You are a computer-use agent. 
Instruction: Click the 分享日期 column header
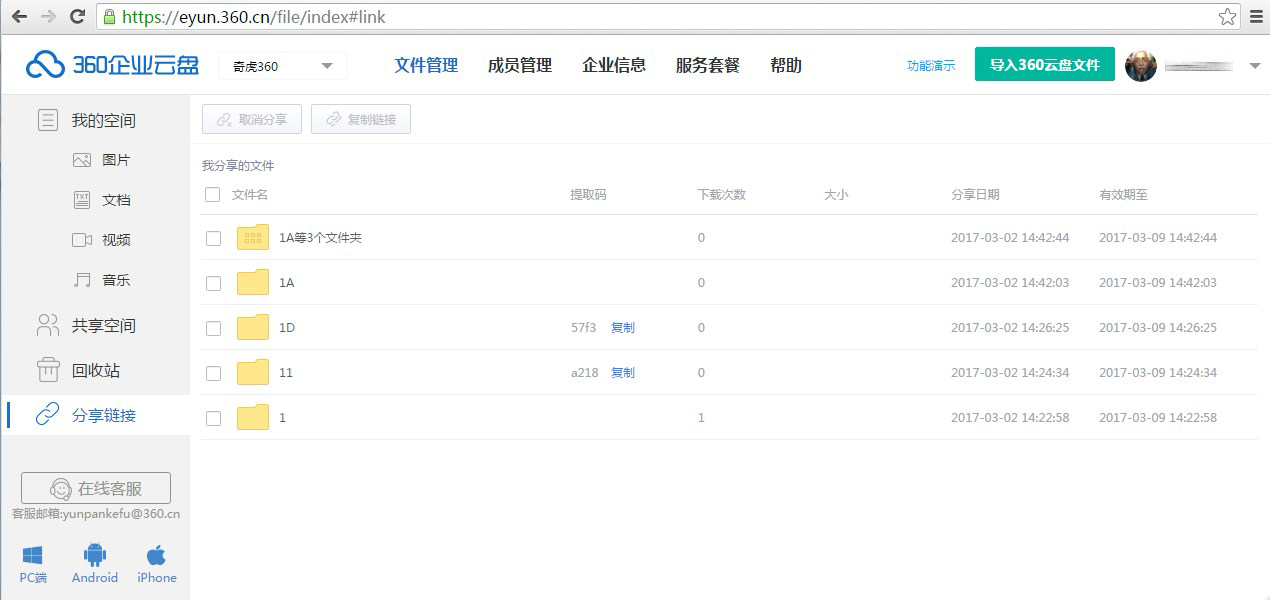[x=975, y=195]
